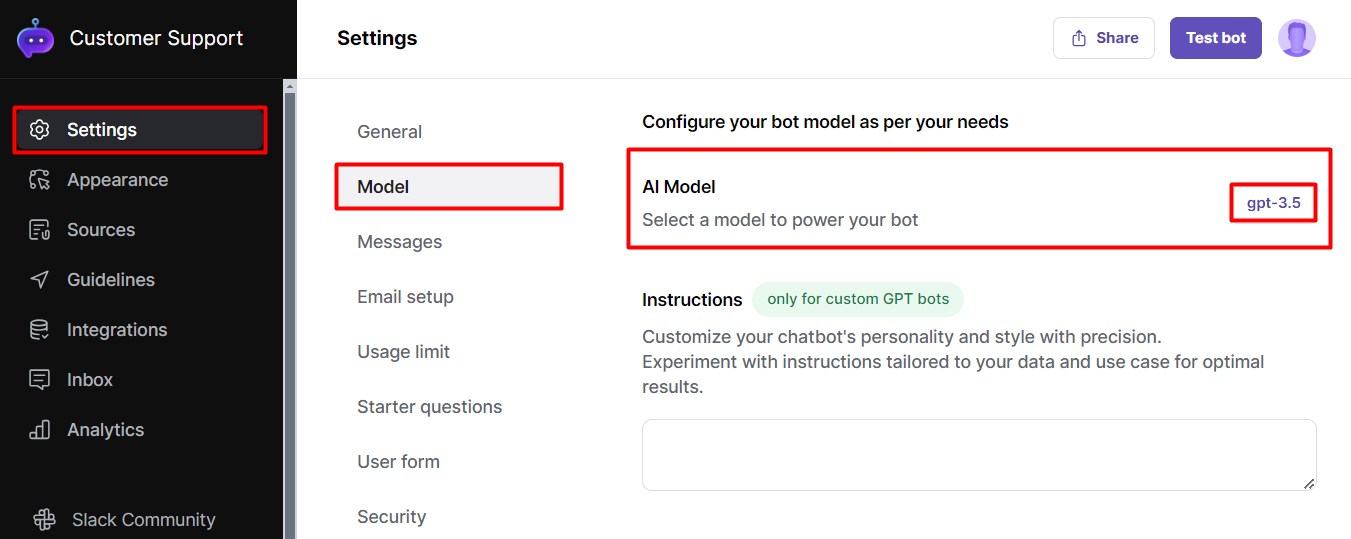Open the Email setup tab
This screenshot has width=1351, height=539.
click(405, 297)
